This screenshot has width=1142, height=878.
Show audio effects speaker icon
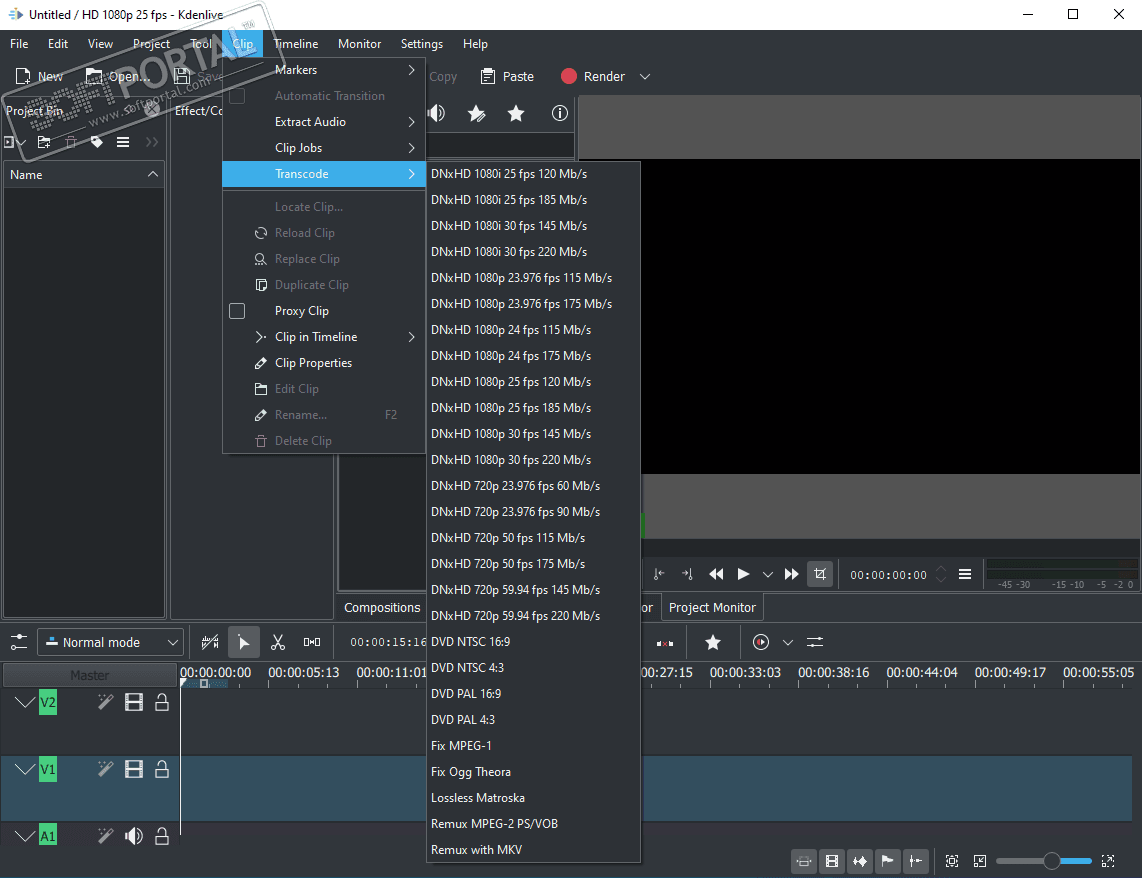(x=437, y=113)
